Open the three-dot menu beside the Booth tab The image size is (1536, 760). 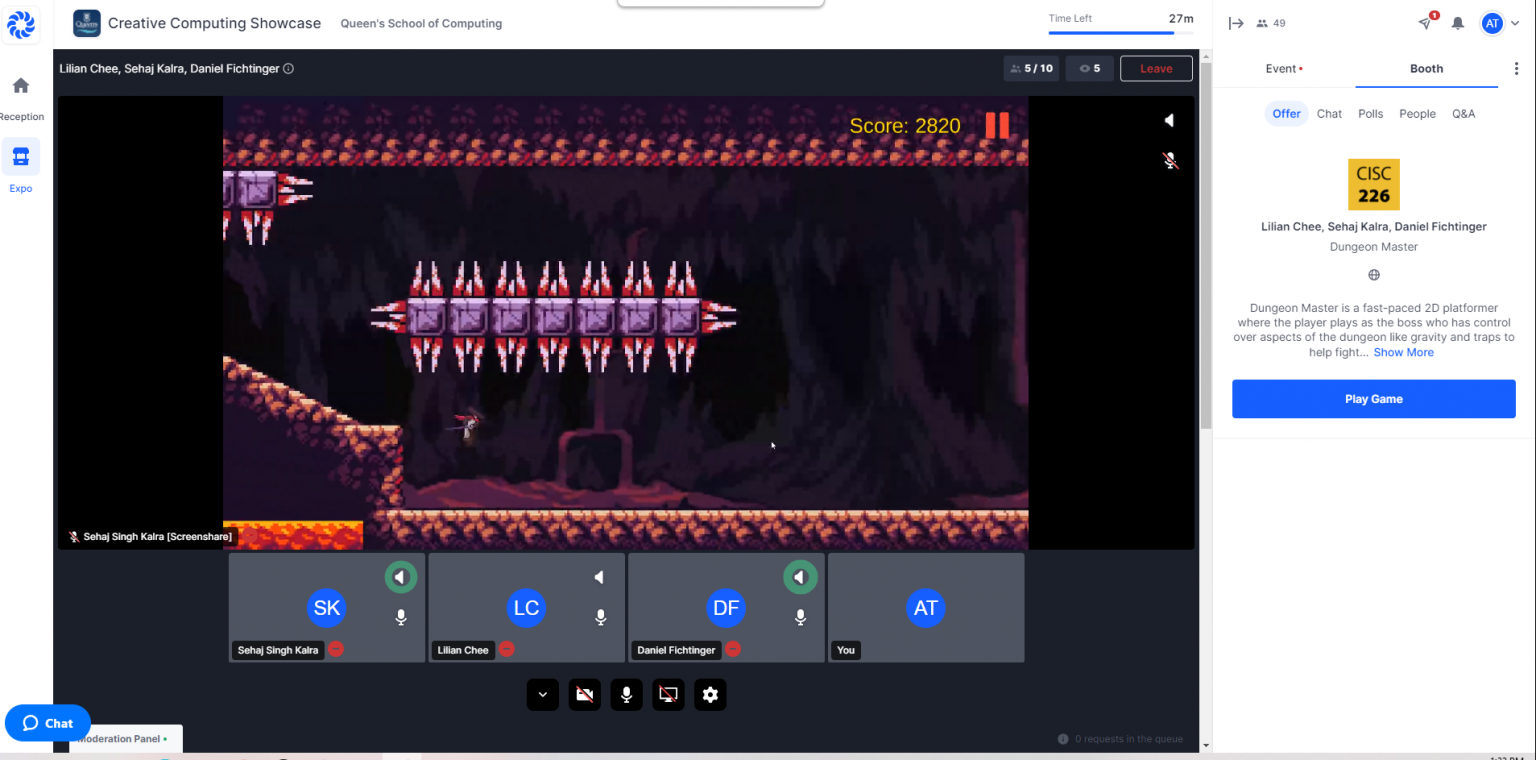coord(1516,69)
